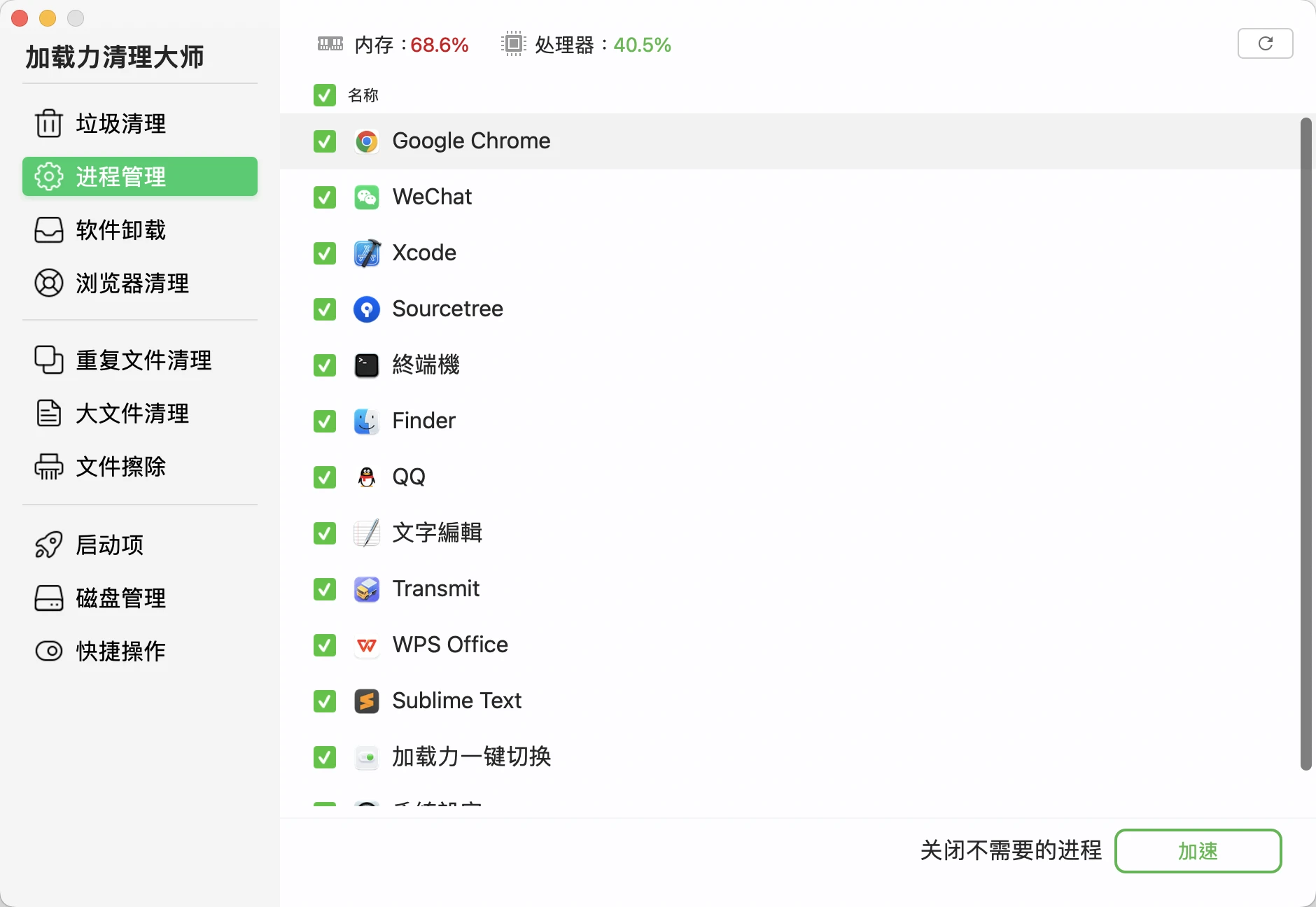This screenshot has width=1316, height=907.
Task: Open the 垃圾清理 trash icon
Action: [x=48, y=123]
